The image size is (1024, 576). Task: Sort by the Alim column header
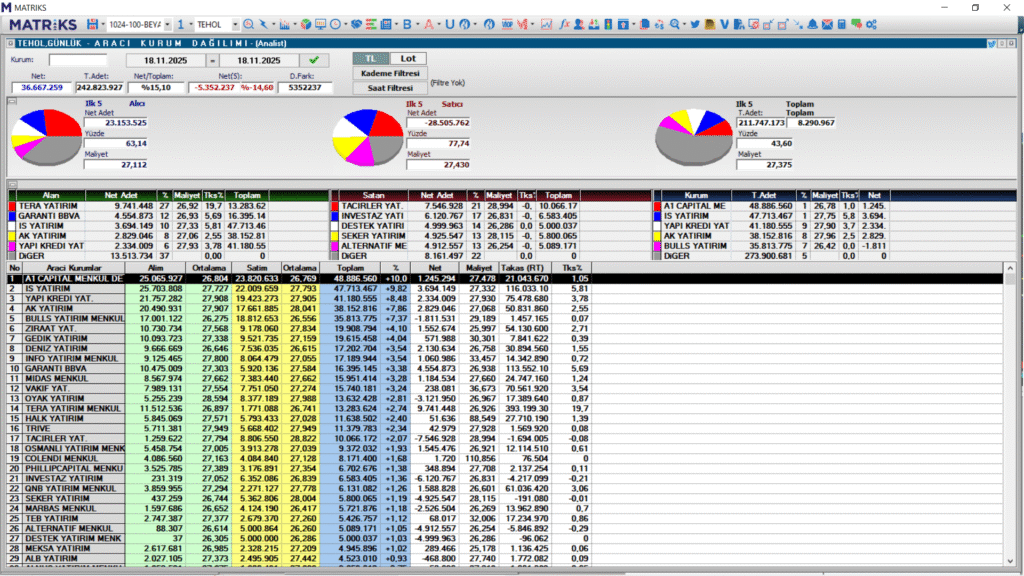[x=155, y=268]
